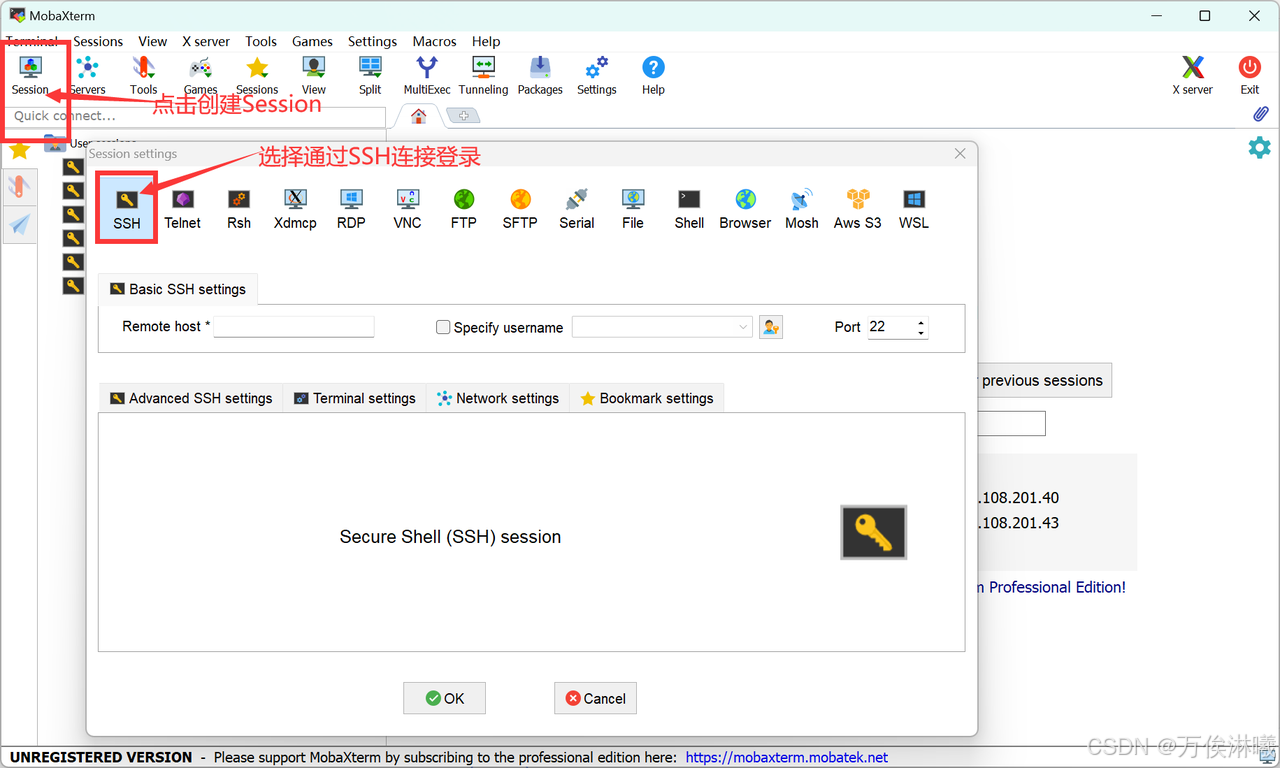
Task: Open the Settings gears toolbar icon
Action: tap(596, 75)
